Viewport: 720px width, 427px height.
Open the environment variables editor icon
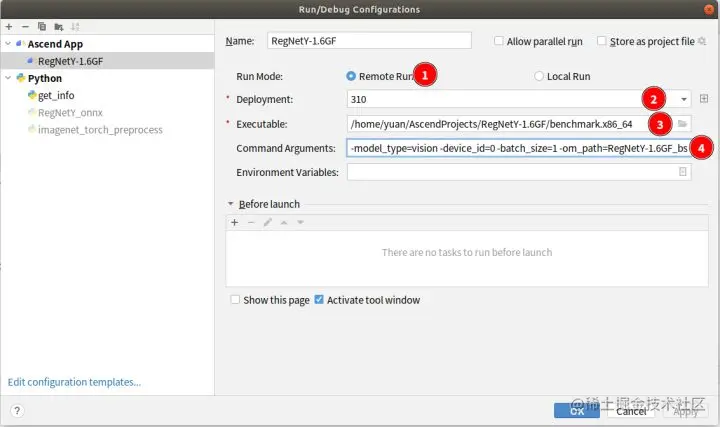click(x=683, y=172)
